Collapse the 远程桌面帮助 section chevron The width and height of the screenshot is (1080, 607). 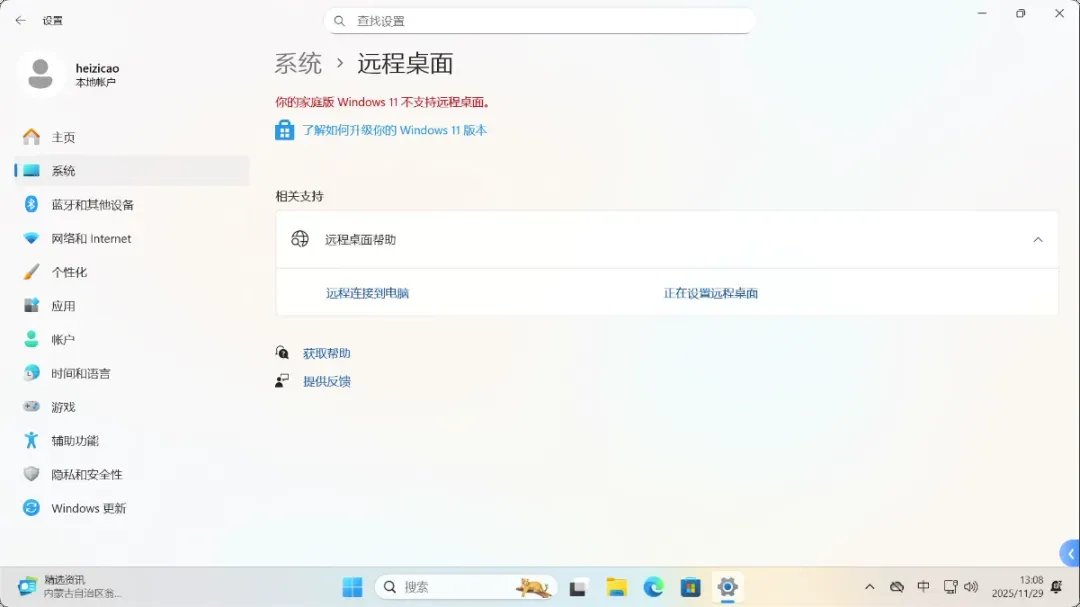point(1037,239)
